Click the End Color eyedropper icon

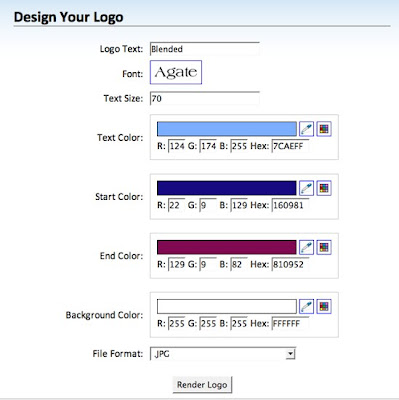306,247
